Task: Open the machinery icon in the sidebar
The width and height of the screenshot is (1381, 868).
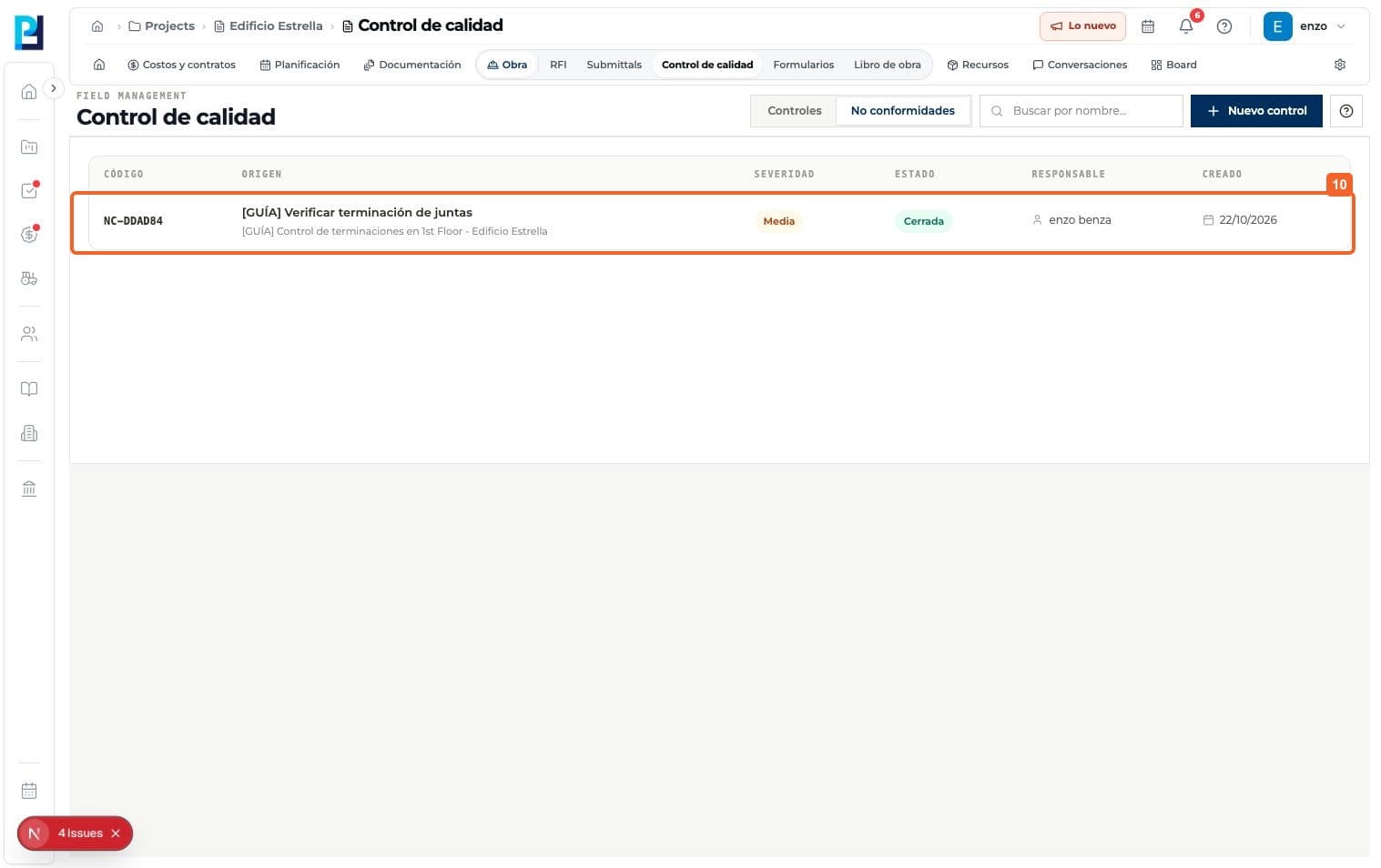Action: coord(29,278)
